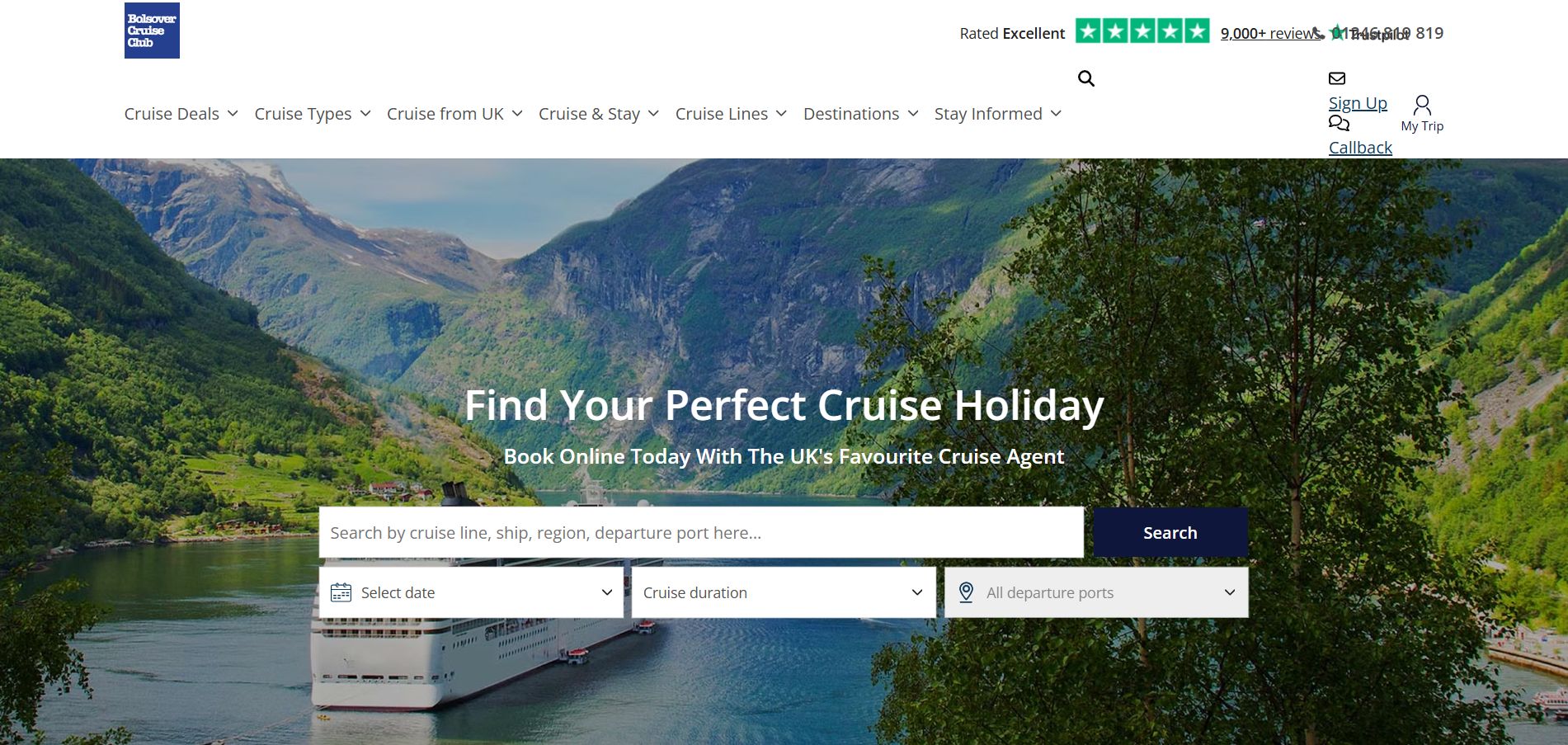Click the envelope newsletter icon
Viewport: 1568px width, 745px height.
coord(1337,78)
